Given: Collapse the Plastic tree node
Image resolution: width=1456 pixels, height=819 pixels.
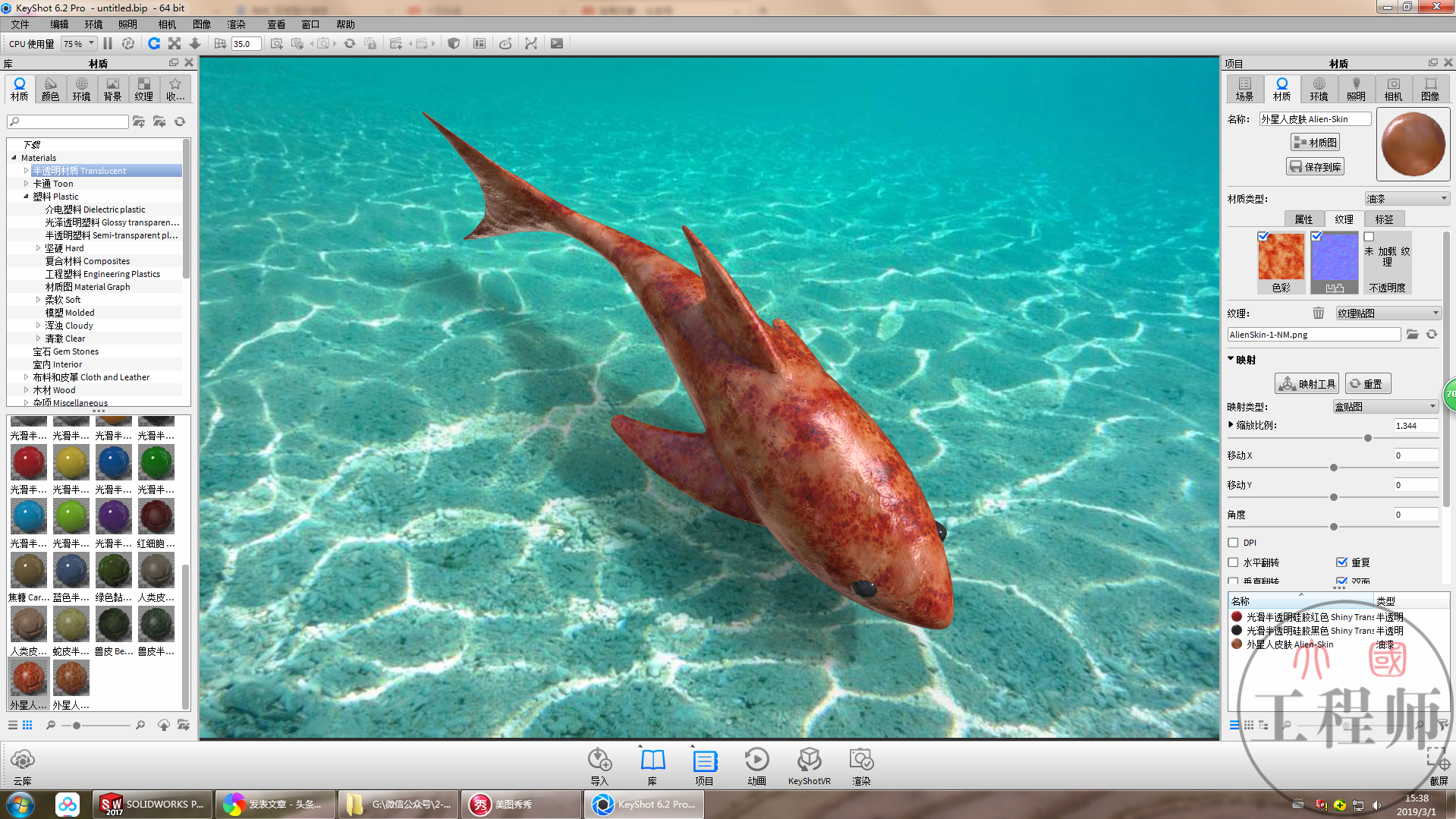Looking at the screenshot, I should (x=26, y=197).
